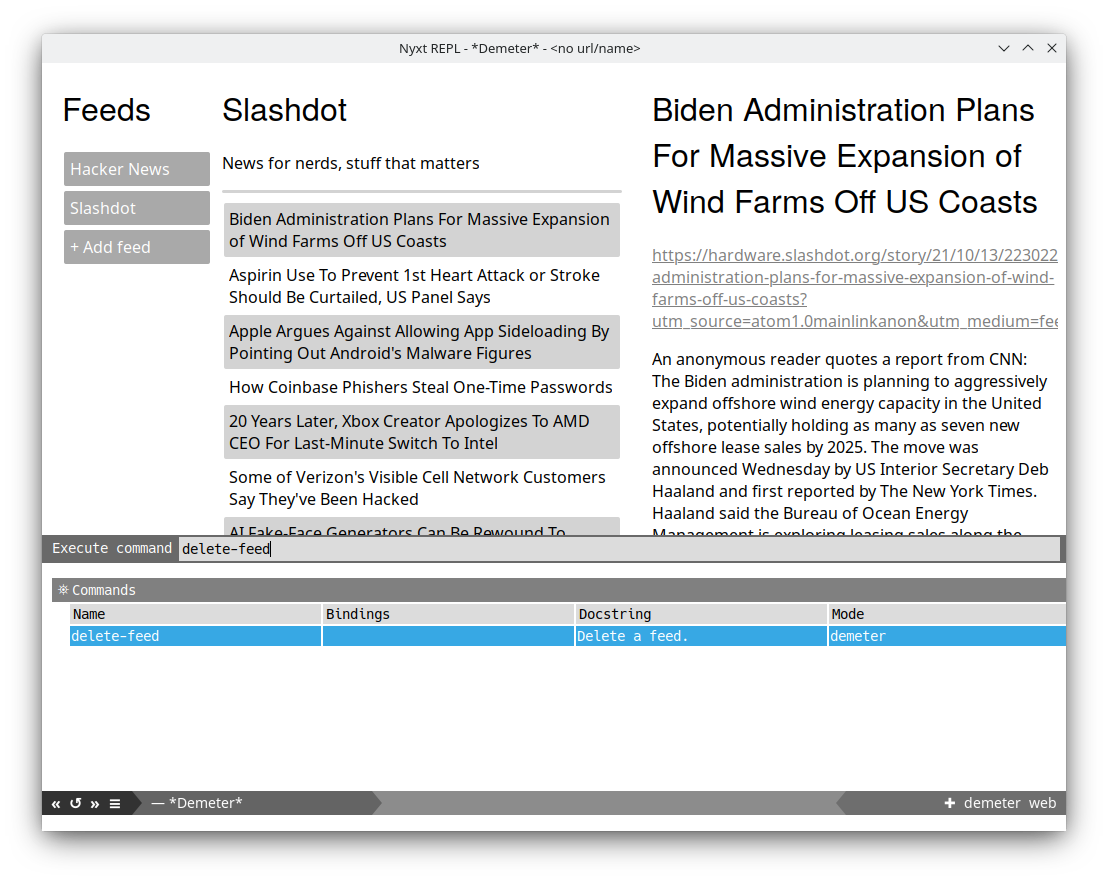This screenshot has height=881, width=1108.
Task: Open the Coinbase Phishers article
Action: pyautogui.click(x=421, y=387)
